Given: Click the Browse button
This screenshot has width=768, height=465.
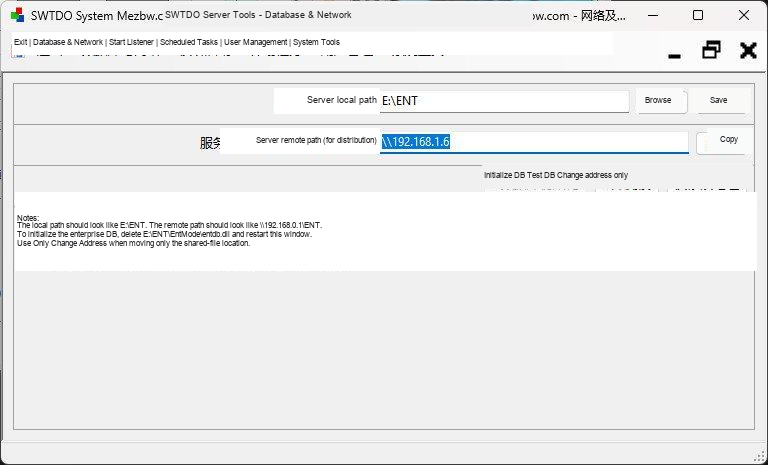Looking at the screenshot, I should (661, 101).
